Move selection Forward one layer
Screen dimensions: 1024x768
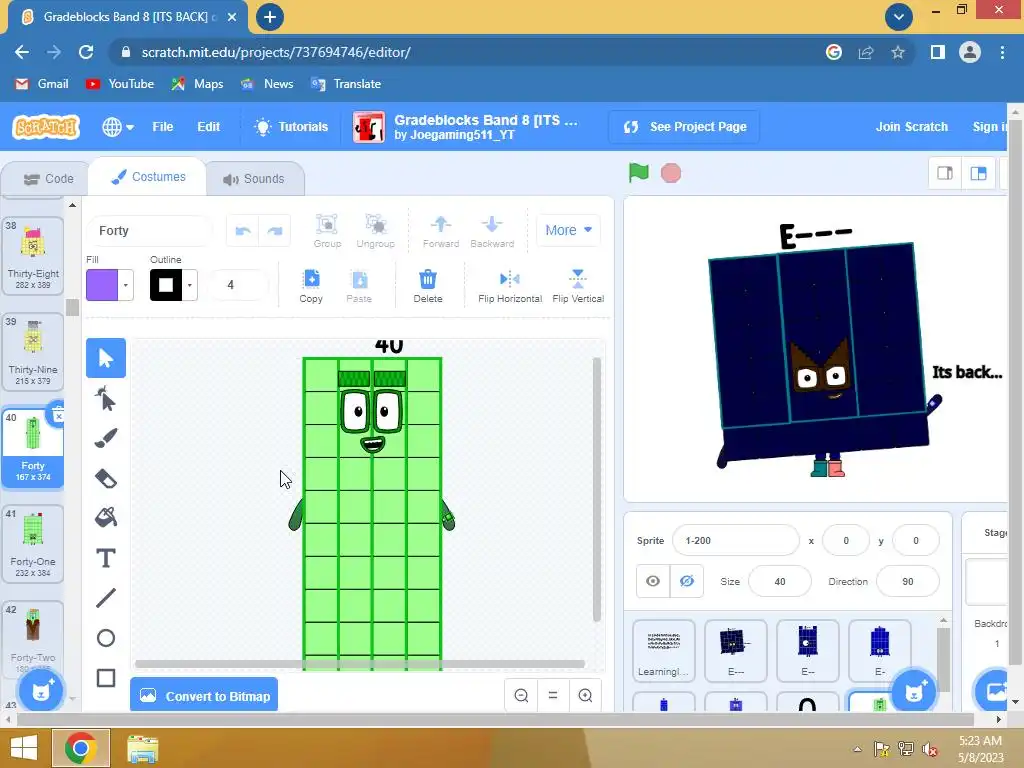pyautogui.click(x=441, y=231)
